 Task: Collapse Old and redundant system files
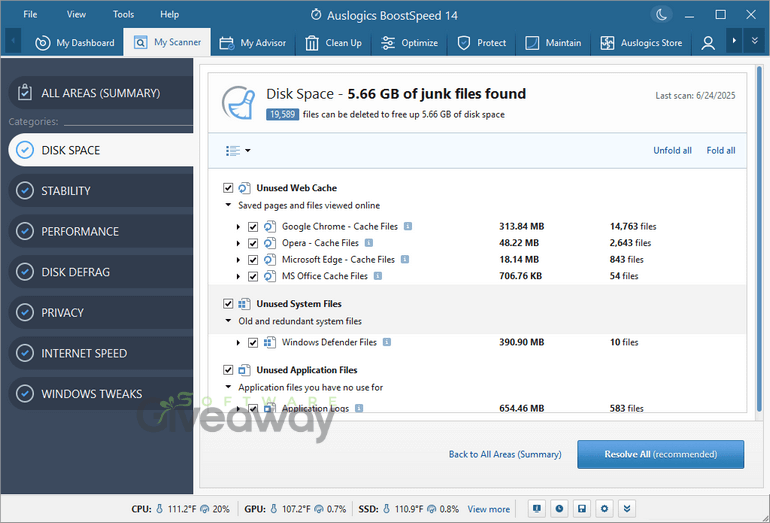228,321
